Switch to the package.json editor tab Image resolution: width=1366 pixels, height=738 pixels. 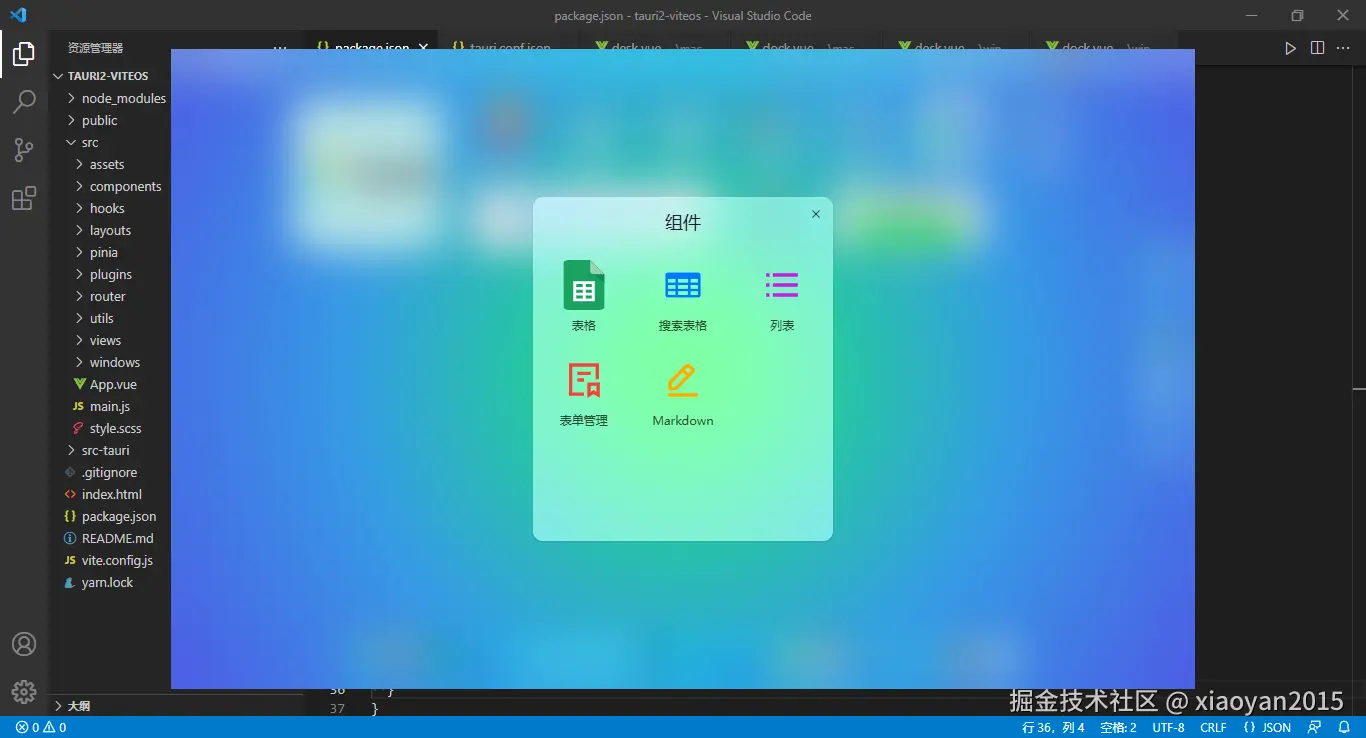click(x=370, y=47)
